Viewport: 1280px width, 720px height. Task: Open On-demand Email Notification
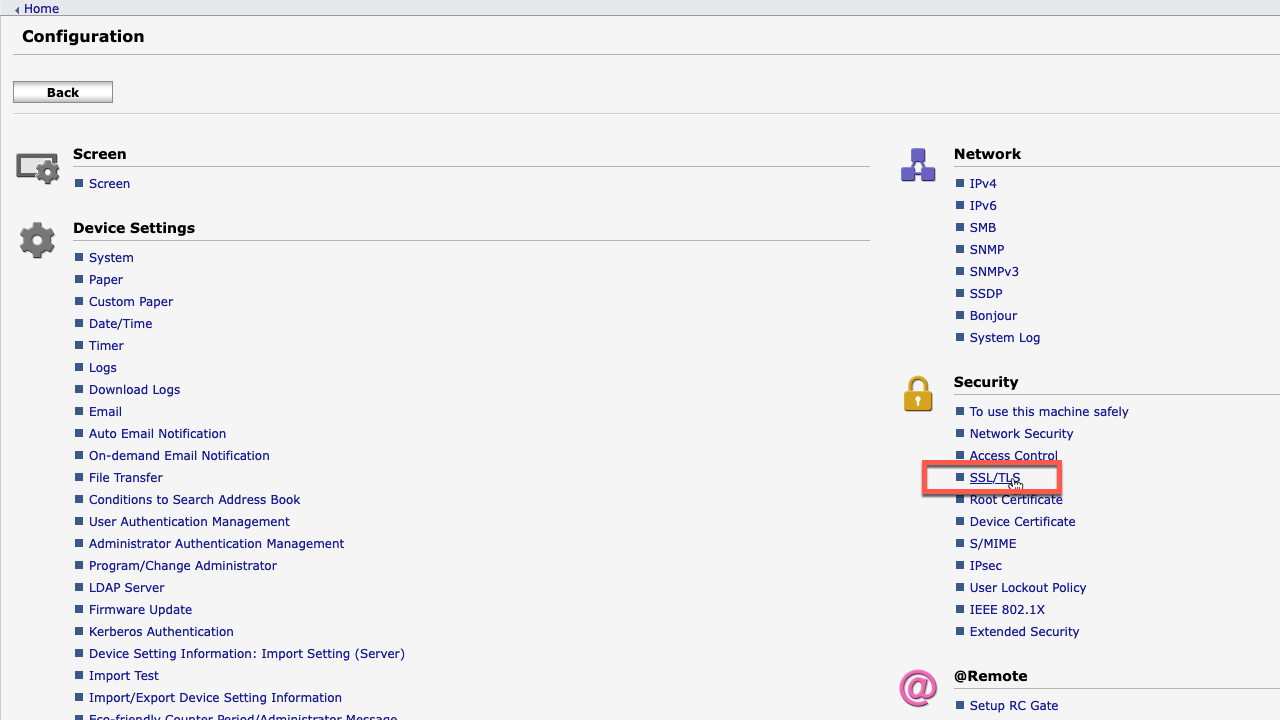[179, 456]
